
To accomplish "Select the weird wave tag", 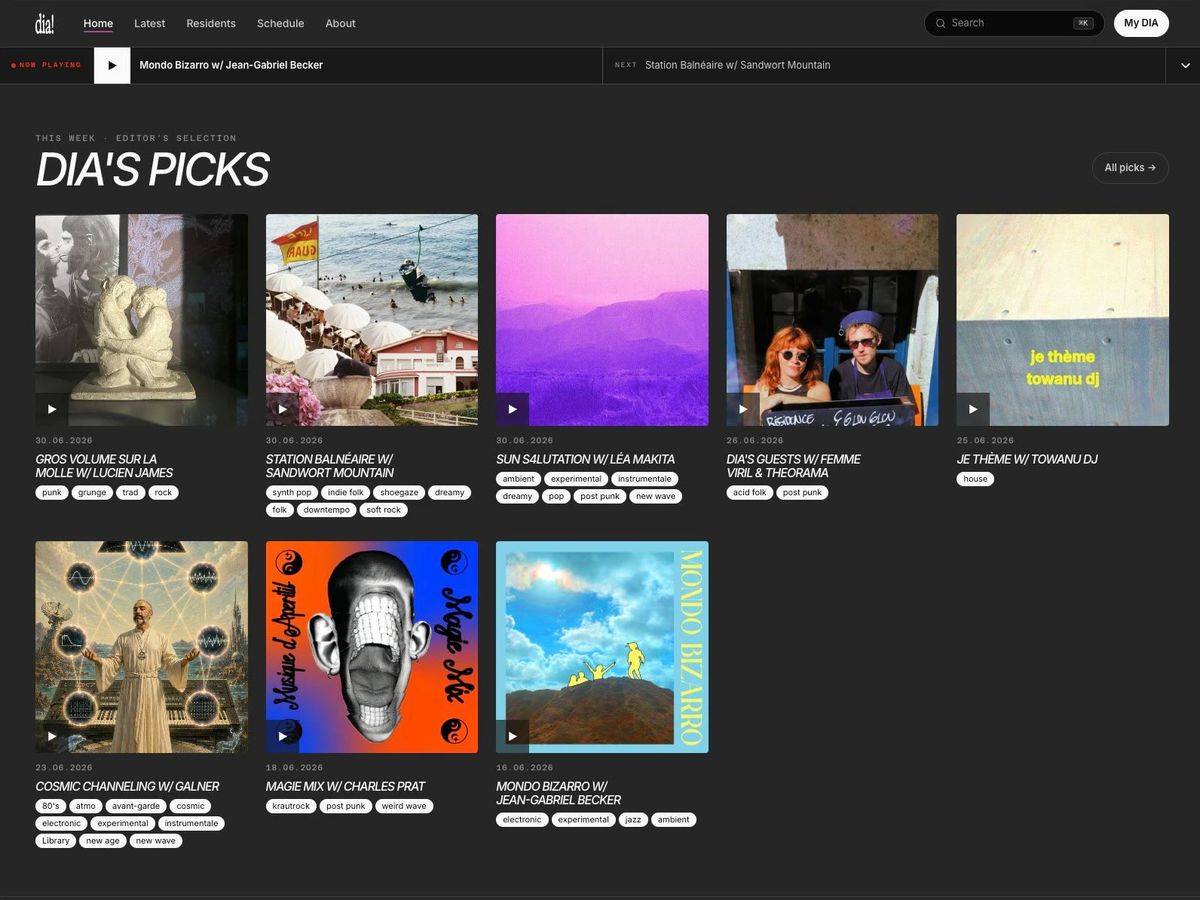I will [404, 806].
